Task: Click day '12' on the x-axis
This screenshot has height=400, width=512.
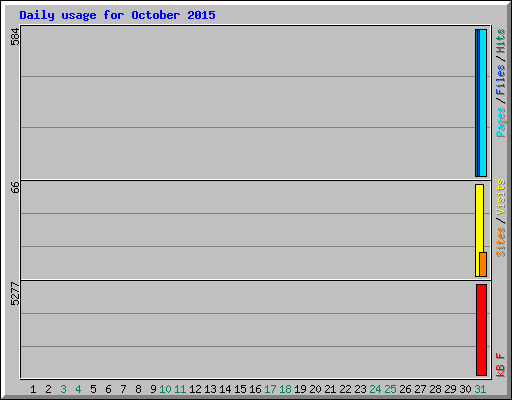Action: (195, 389)
